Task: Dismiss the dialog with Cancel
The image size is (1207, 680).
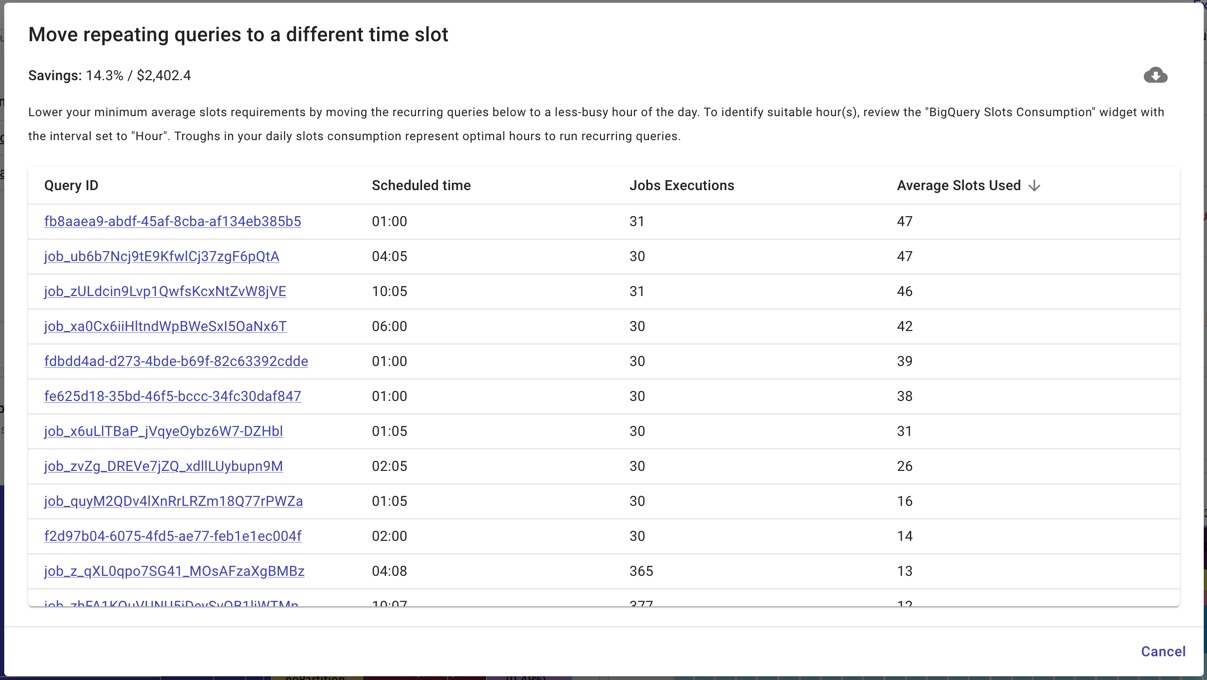Action: point(1163,651)
